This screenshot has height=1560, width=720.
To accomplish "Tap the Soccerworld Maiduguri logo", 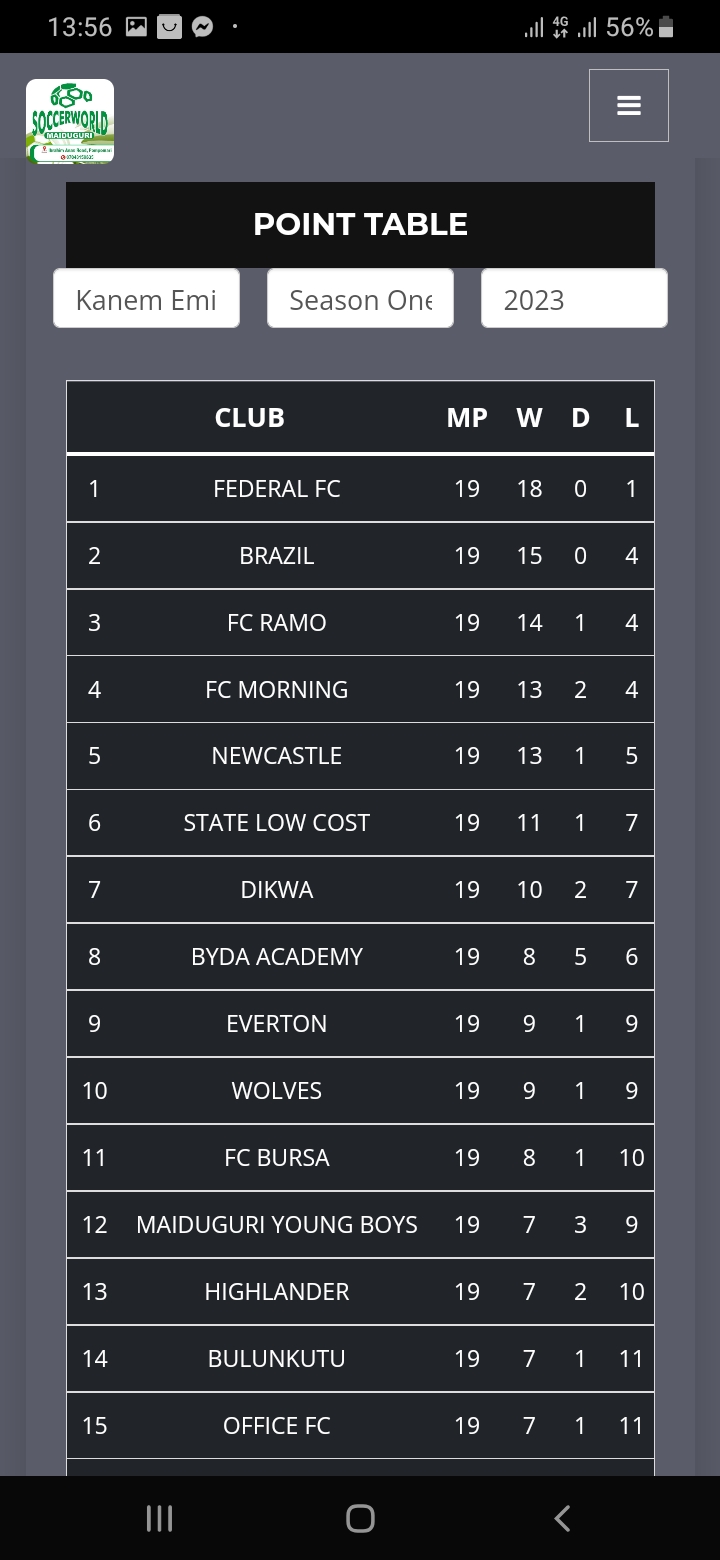I will [x=70, y=121].
